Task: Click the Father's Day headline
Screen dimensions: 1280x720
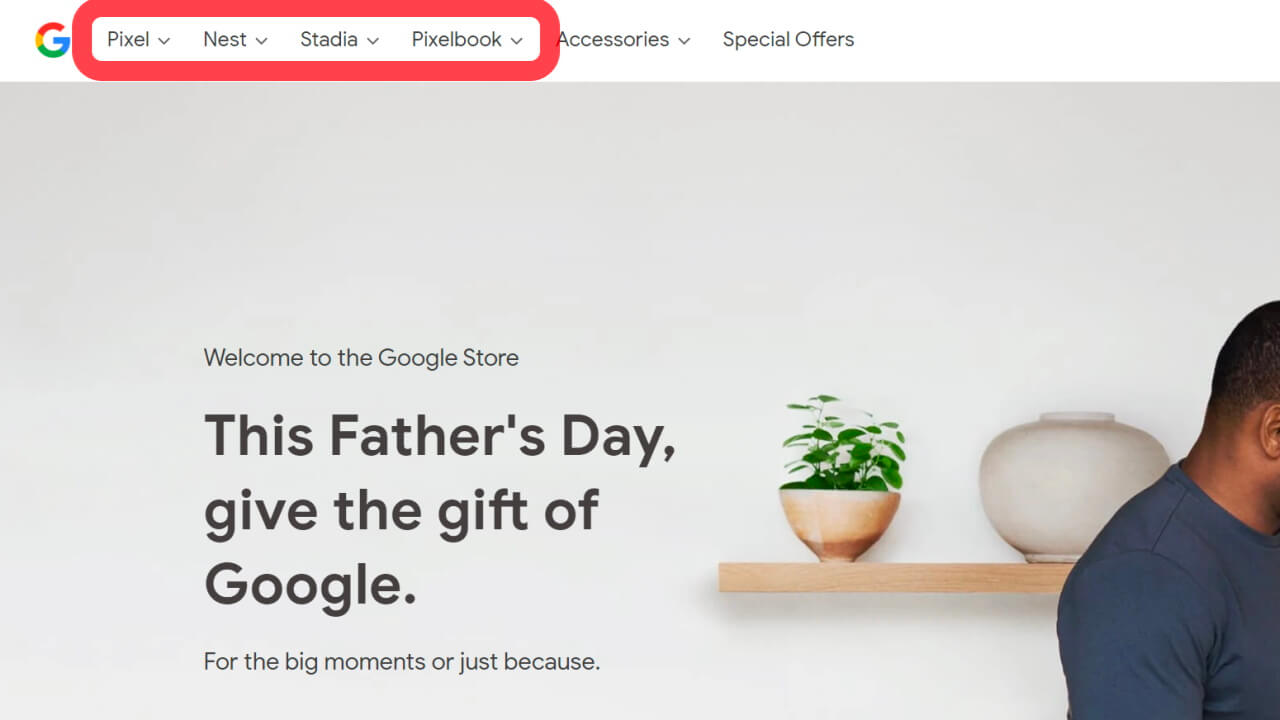Action: click(440, 510)
